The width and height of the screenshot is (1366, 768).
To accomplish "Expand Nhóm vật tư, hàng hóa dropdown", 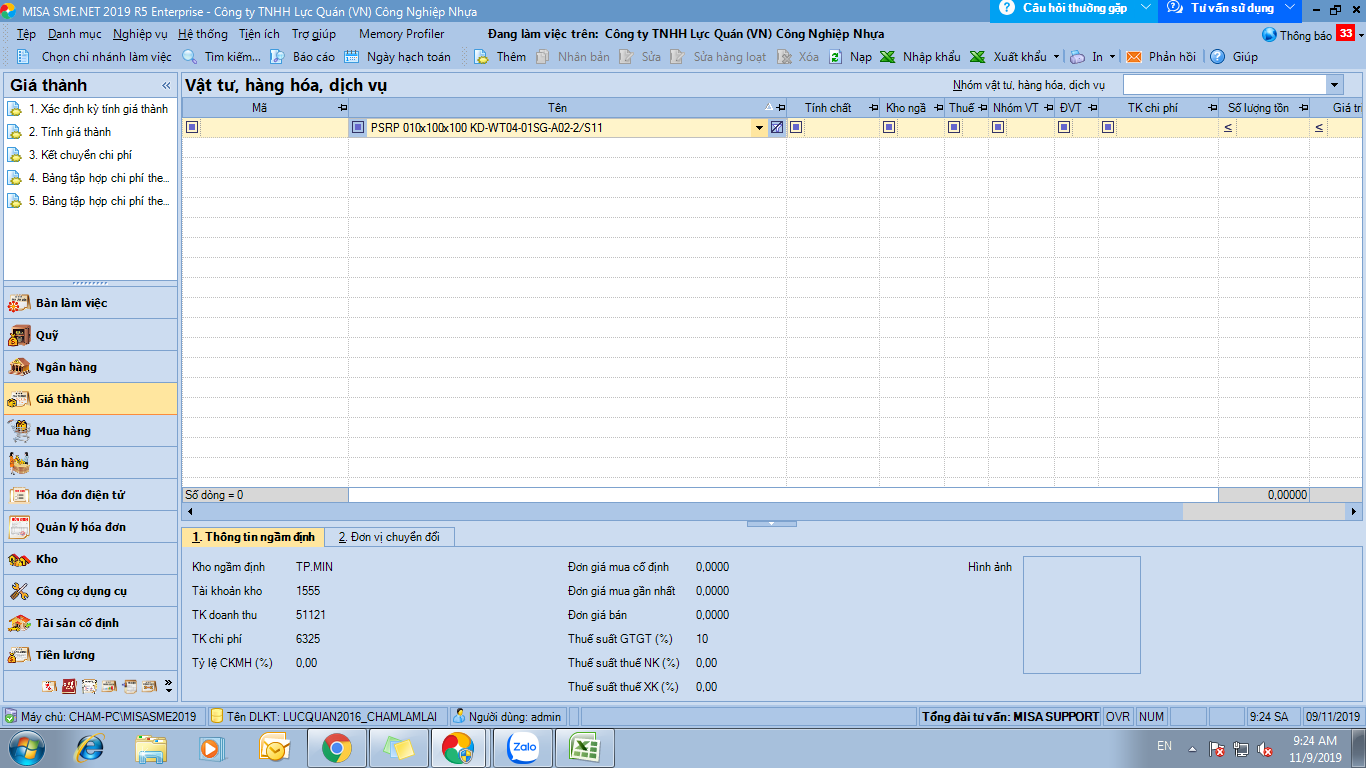I will (x=1334, y=85).
